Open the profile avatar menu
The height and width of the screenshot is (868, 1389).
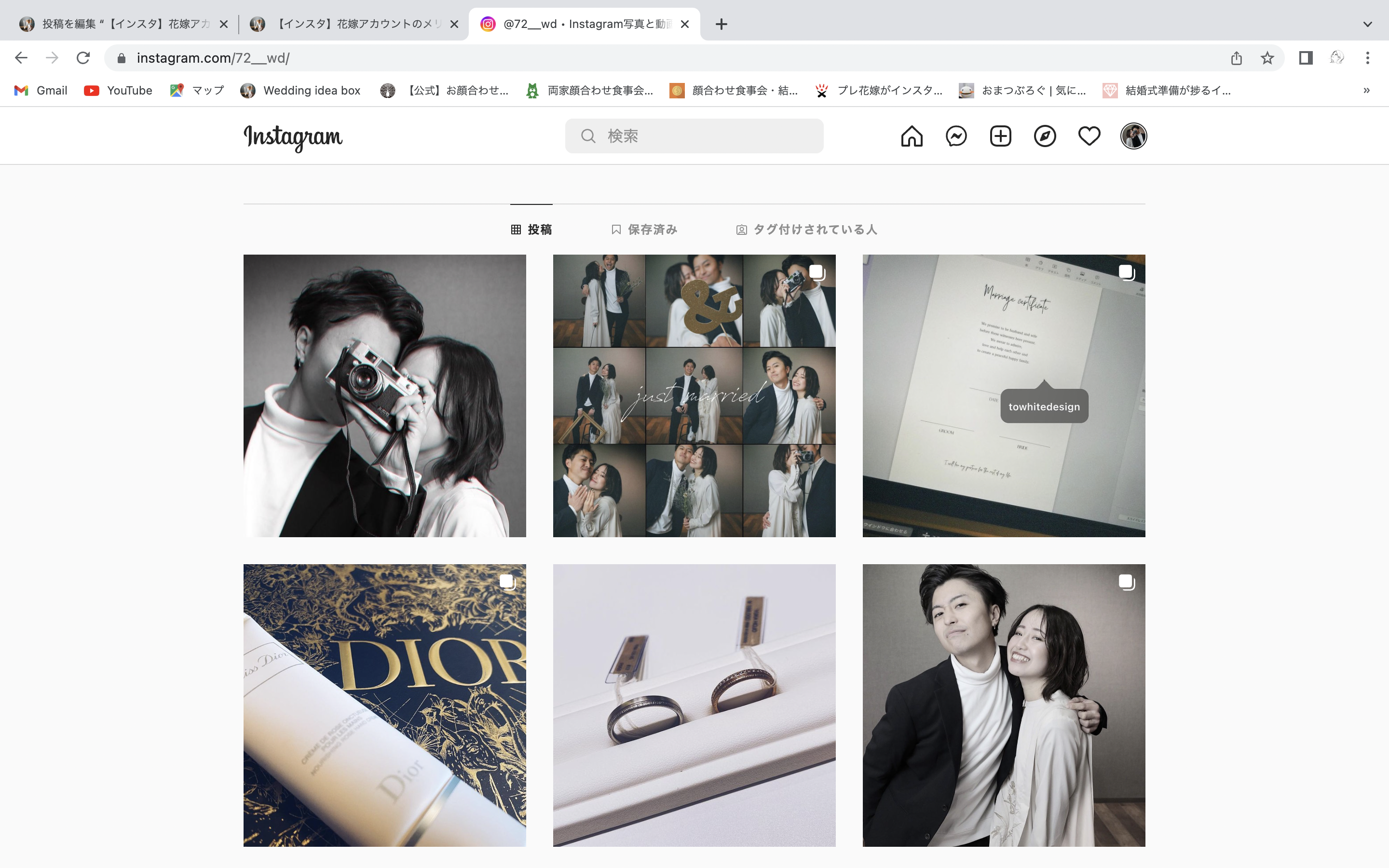click(x=1133, y=136)
